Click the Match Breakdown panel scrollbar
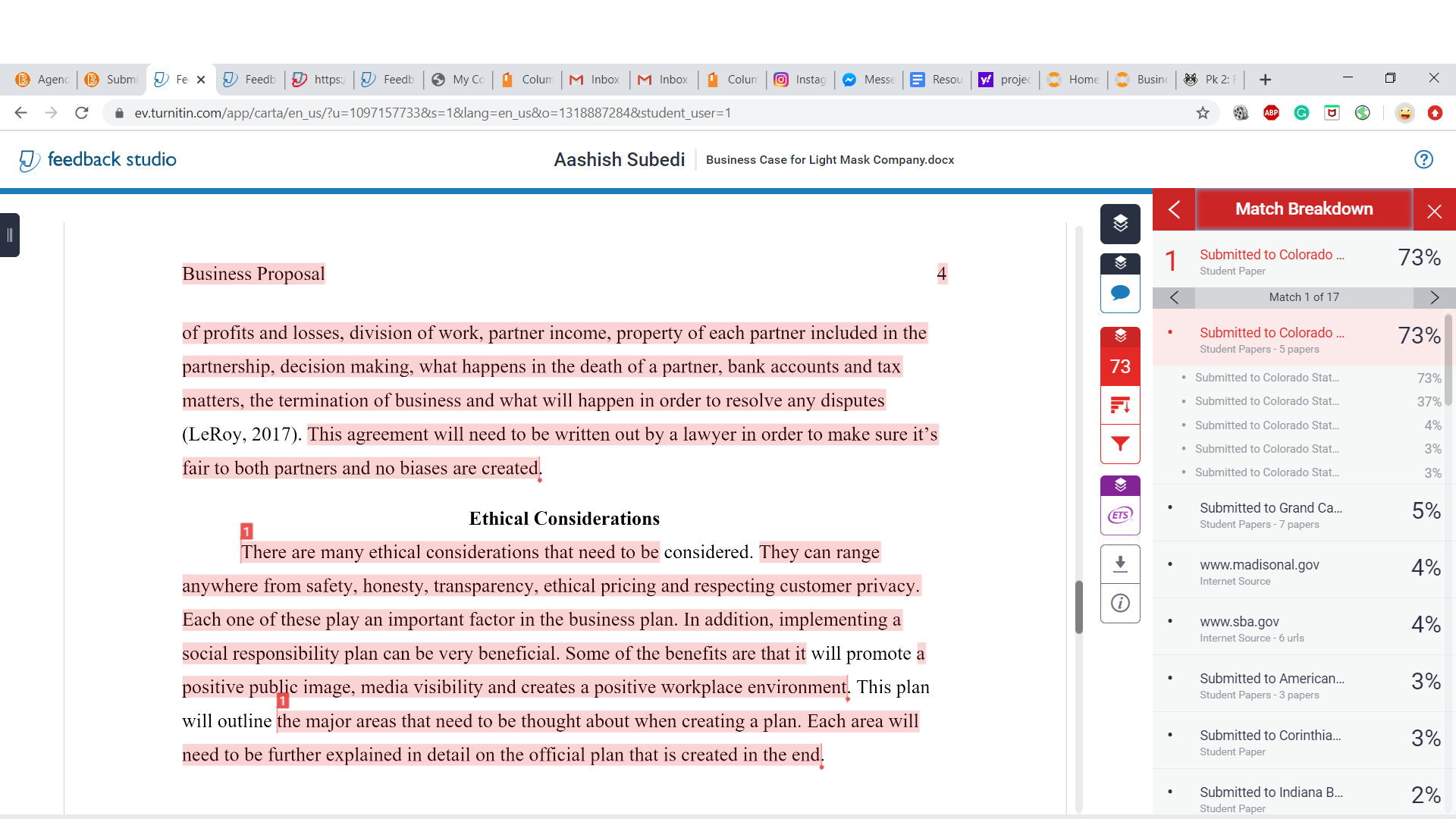The height and width of the screenshot is (819, 1456). point(1449,360)
